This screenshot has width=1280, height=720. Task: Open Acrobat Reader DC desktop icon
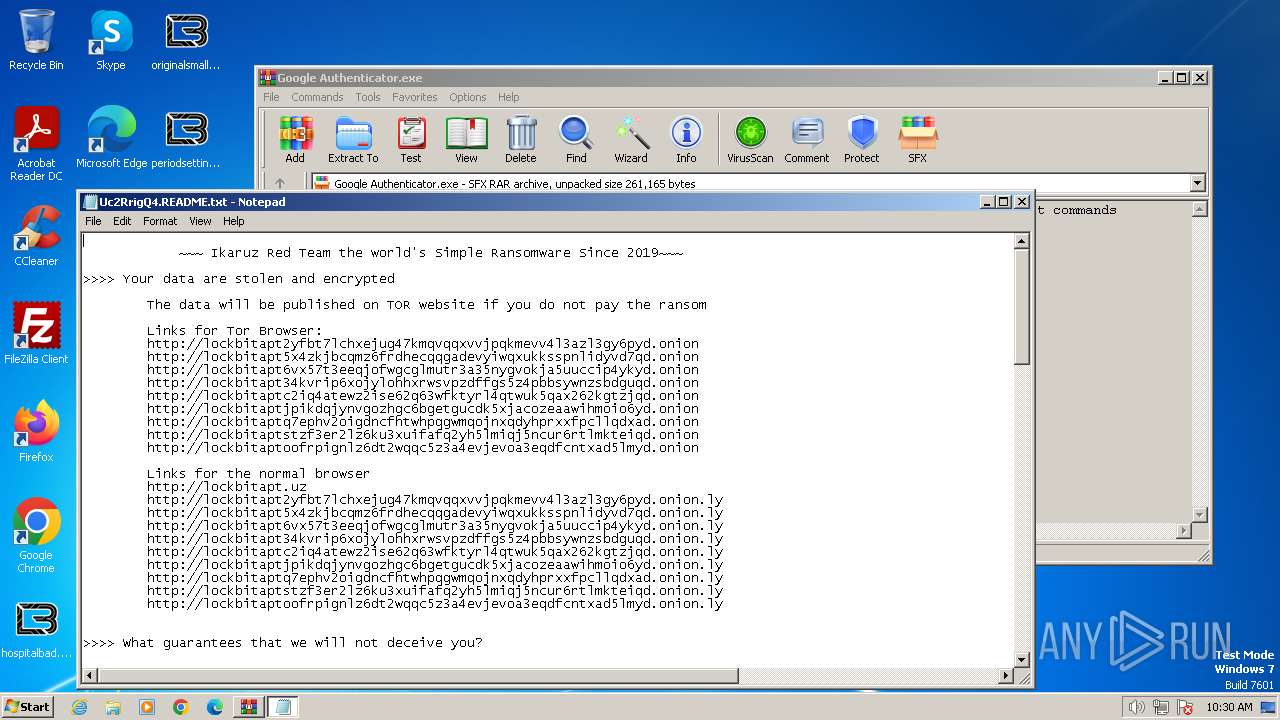(x=36, y=145)
